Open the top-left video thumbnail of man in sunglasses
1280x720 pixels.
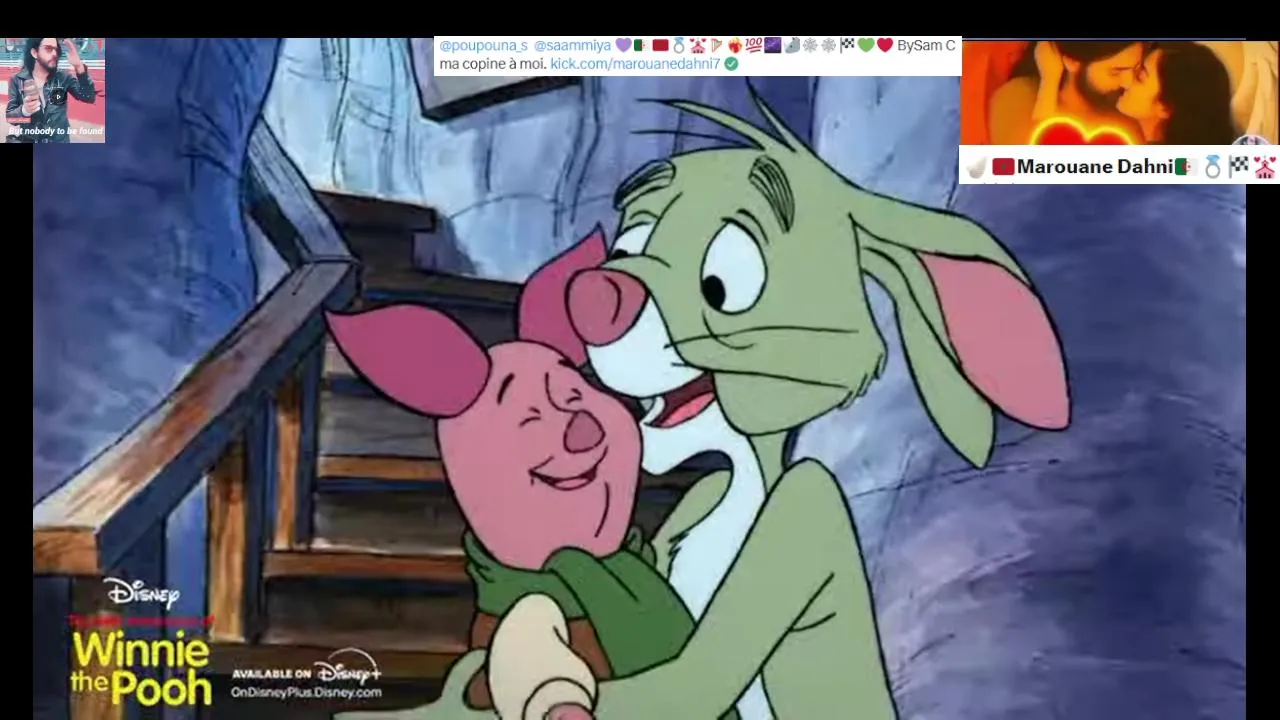pyautogui.click(x=53, y=90)
